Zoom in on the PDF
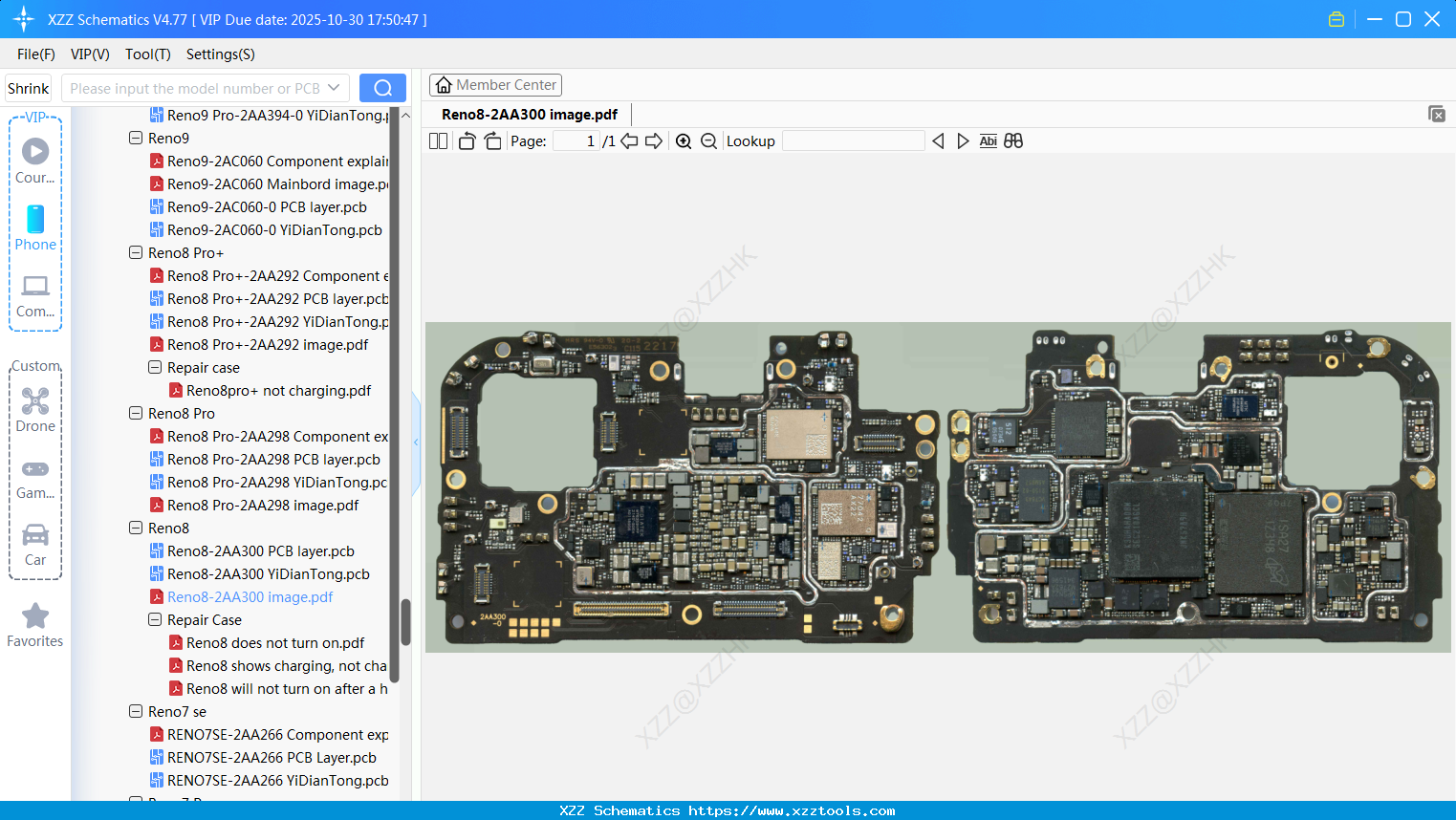This screenshot has height=820, width=1456. tap(684, 141)
